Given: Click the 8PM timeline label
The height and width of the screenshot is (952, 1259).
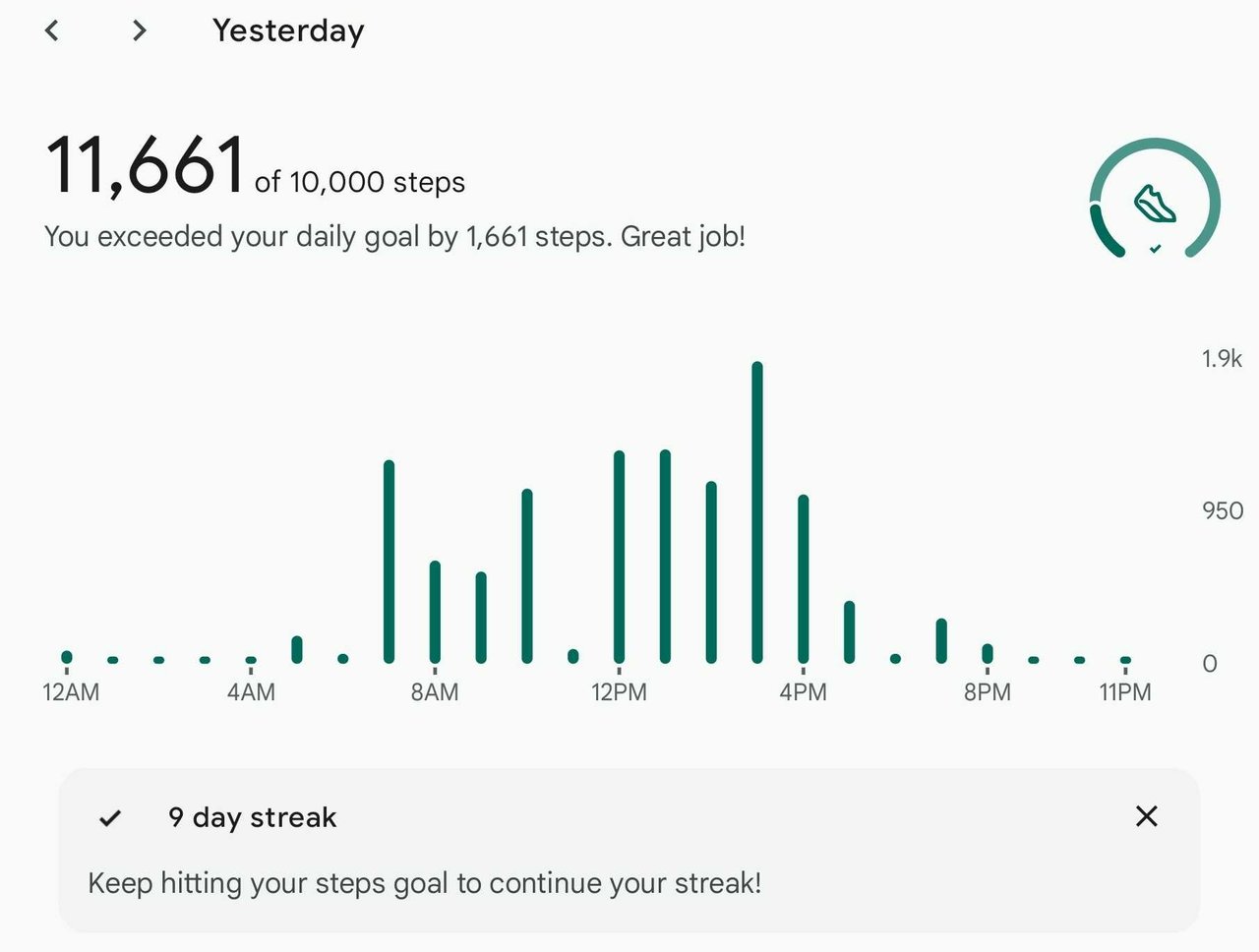Looking at the screenshot, I should coord(988,692).
